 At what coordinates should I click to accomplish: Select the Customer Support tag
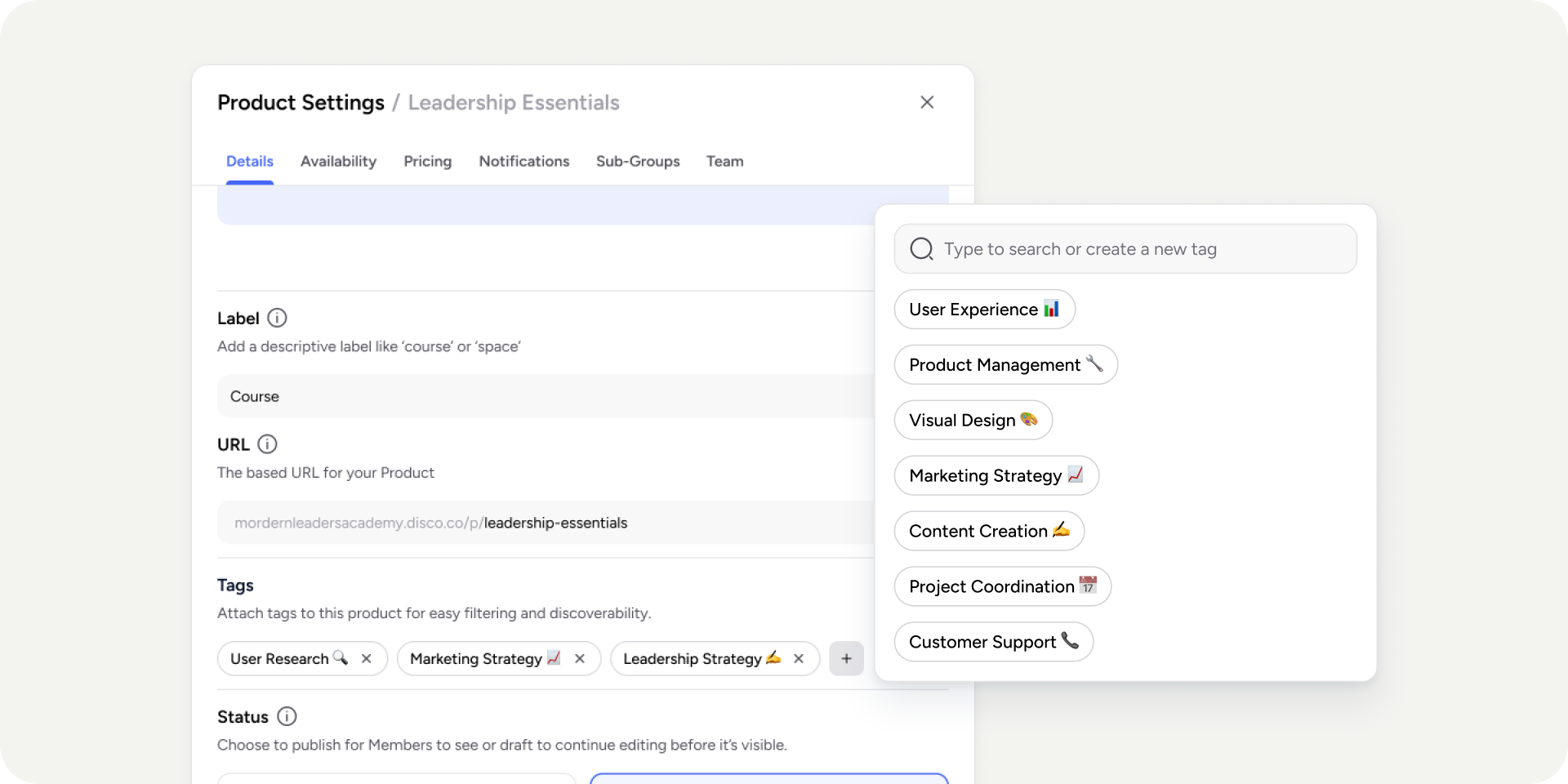994,643
